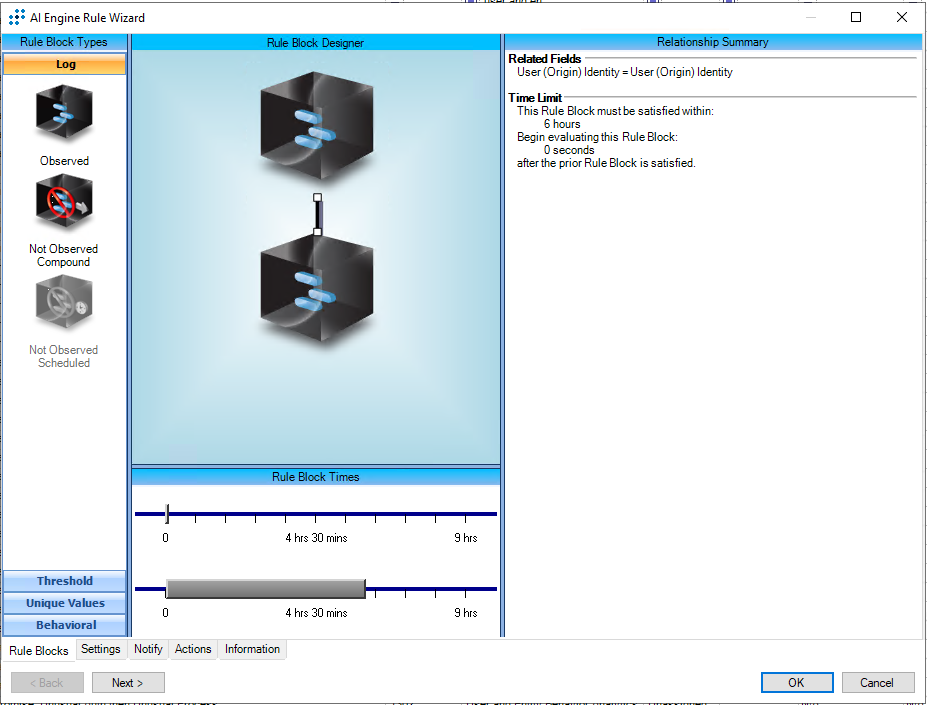
Task: Switch to the Settings tab
Action: [x=101, y=649]
